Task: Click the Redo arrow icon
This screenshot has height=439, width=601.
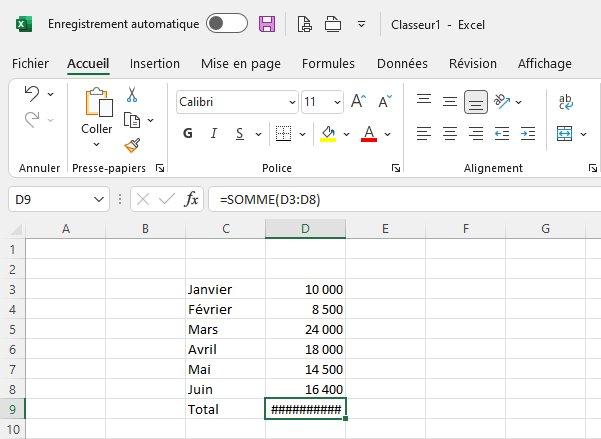Action: pos(32,120)
